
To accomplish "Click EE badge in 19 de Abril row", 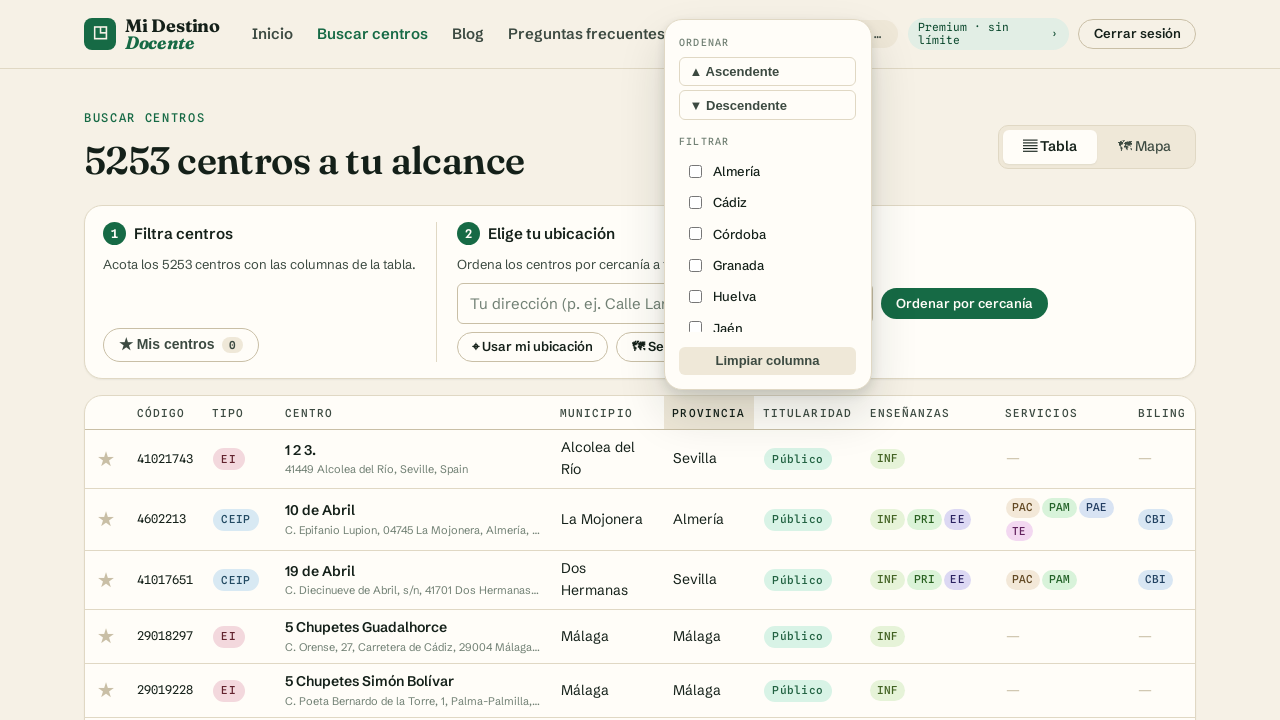I will tap(957, 580).
